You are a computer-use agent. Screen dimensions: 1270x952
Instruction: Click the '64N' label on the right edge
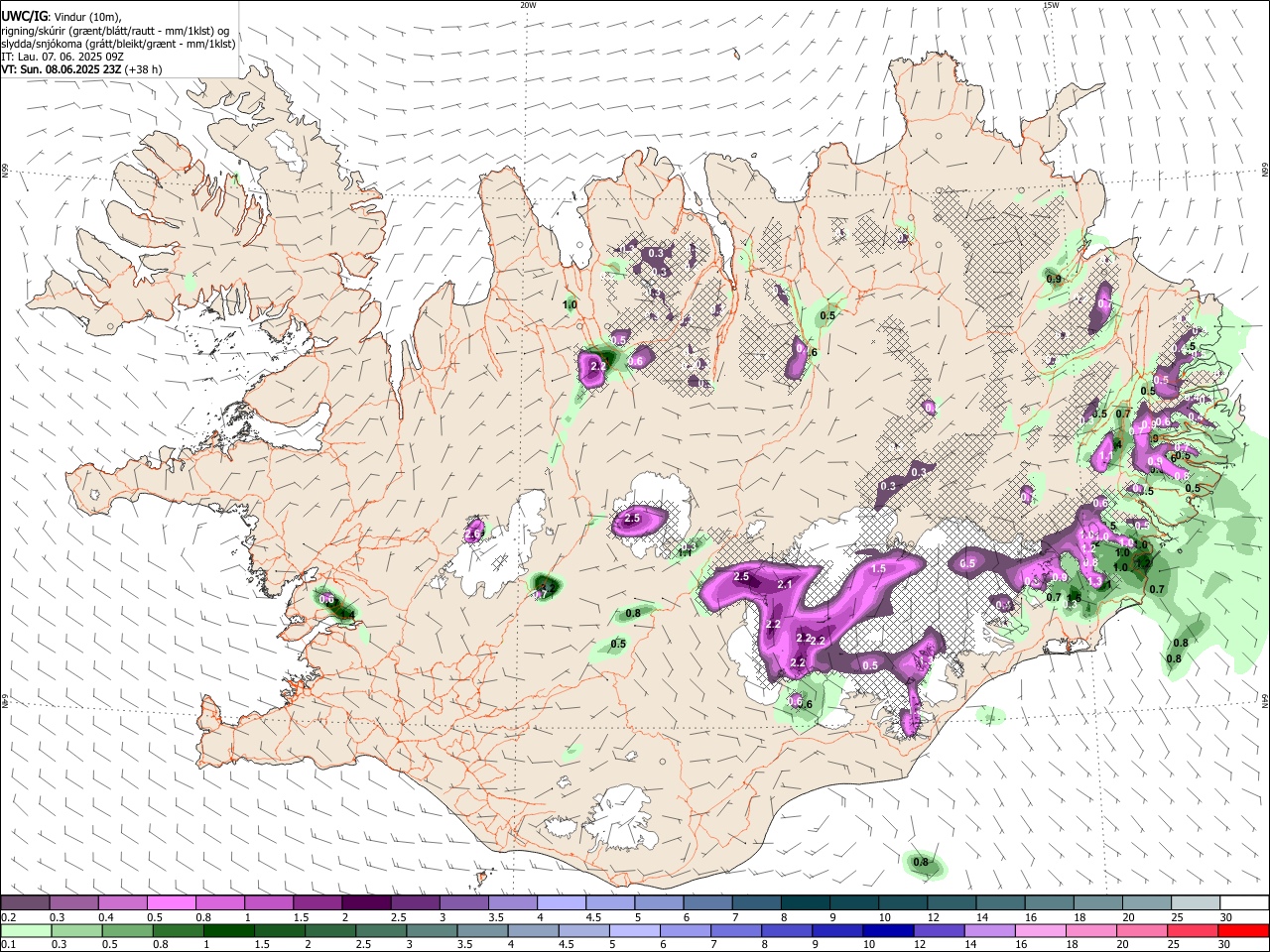click(x=1265, y=701)
